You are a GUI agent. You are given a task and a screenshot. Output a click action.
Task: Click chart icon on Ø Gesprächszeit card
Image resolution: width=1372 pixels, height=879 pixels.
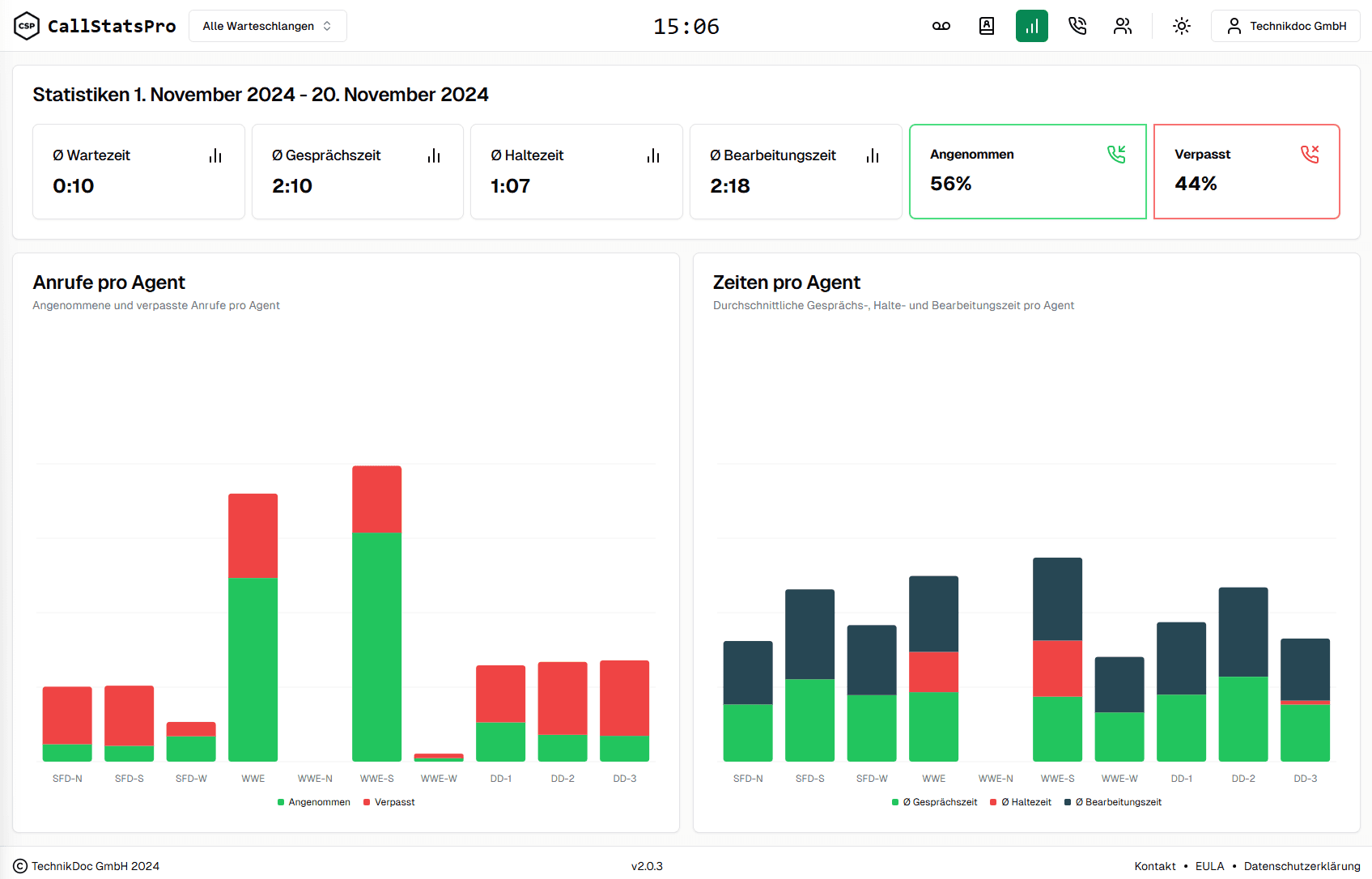434,155
